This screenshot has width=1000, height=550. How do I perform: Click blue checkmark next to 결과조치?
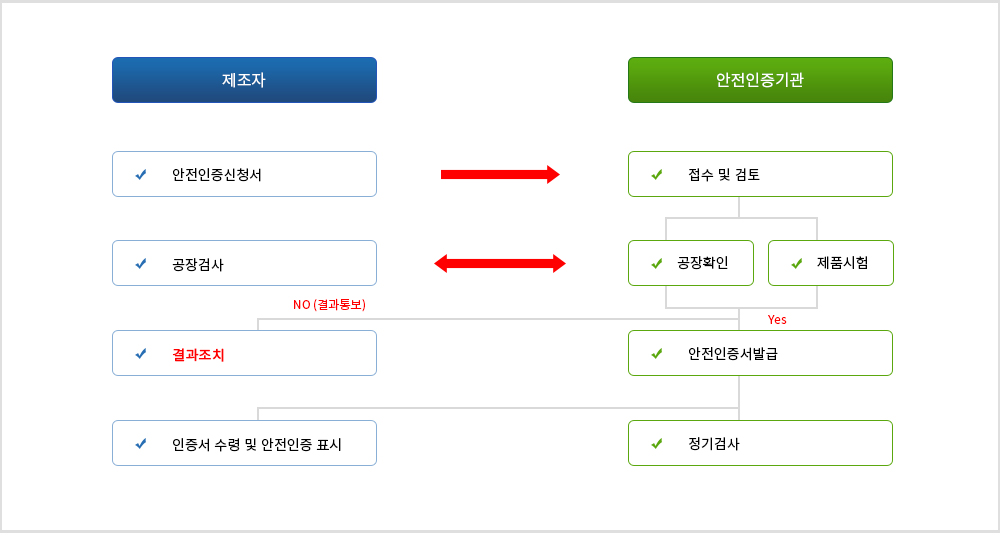coord(141,353)
